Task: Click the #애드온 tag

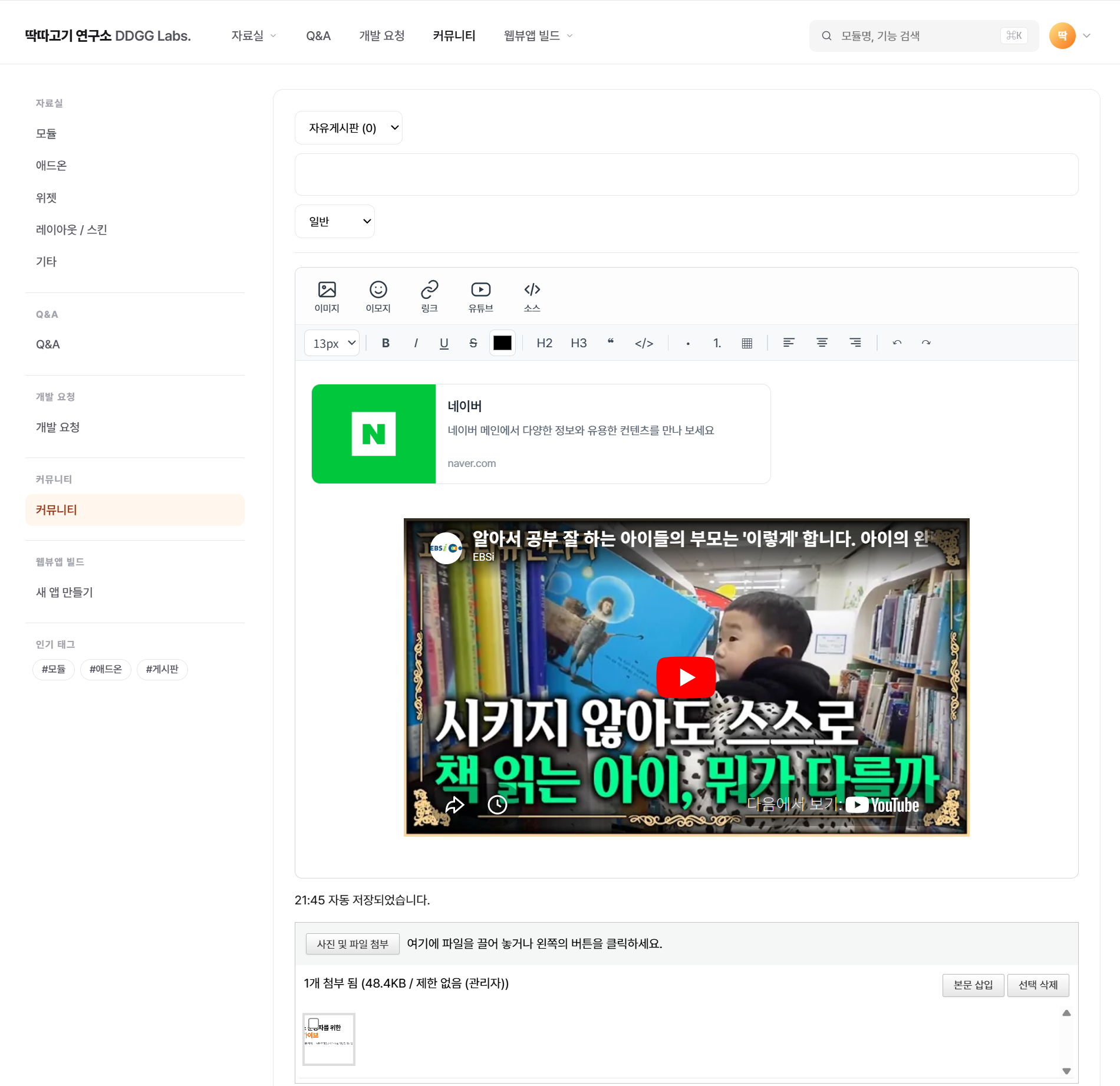Action: point(106,670)
